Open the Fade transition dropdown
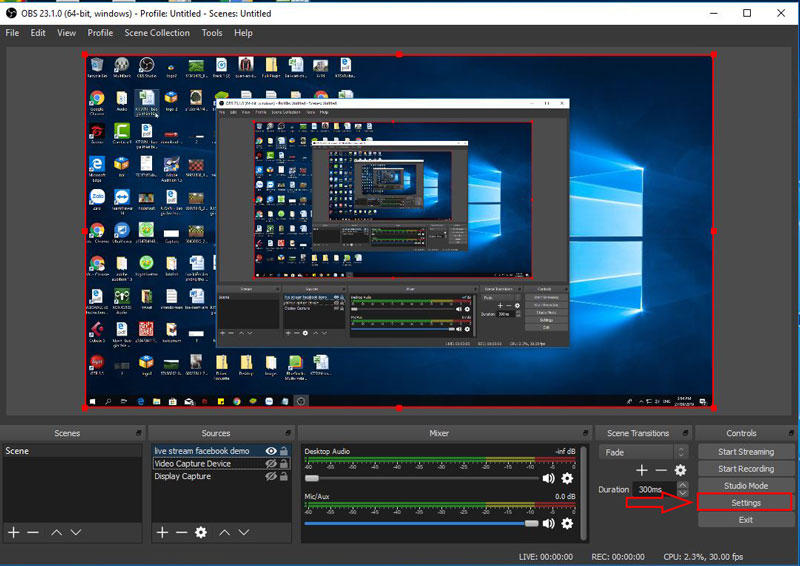 click(644, 452)
